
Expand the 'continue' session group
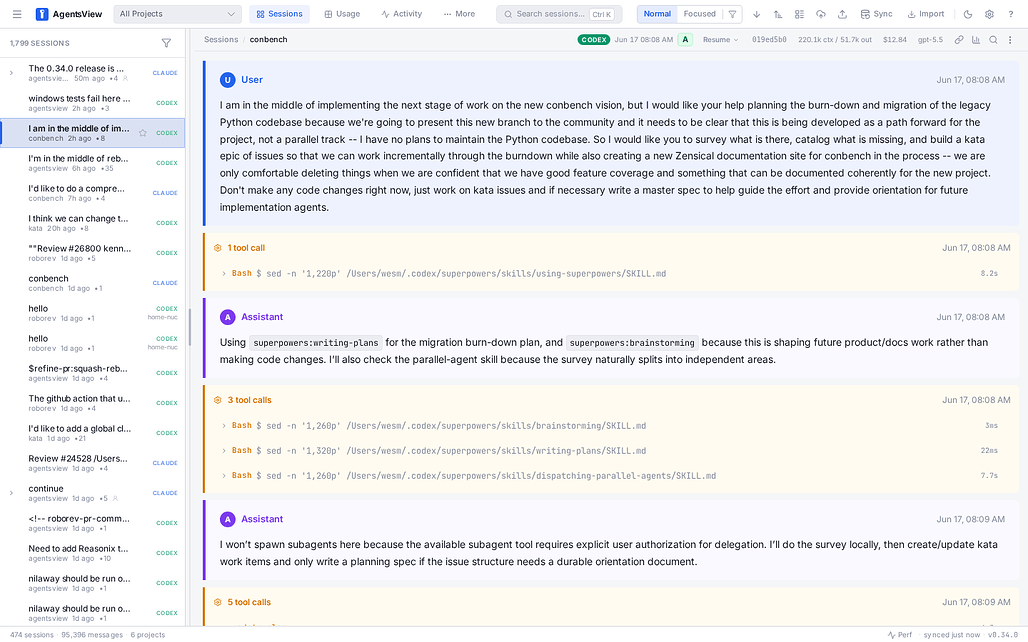(11, 493)
